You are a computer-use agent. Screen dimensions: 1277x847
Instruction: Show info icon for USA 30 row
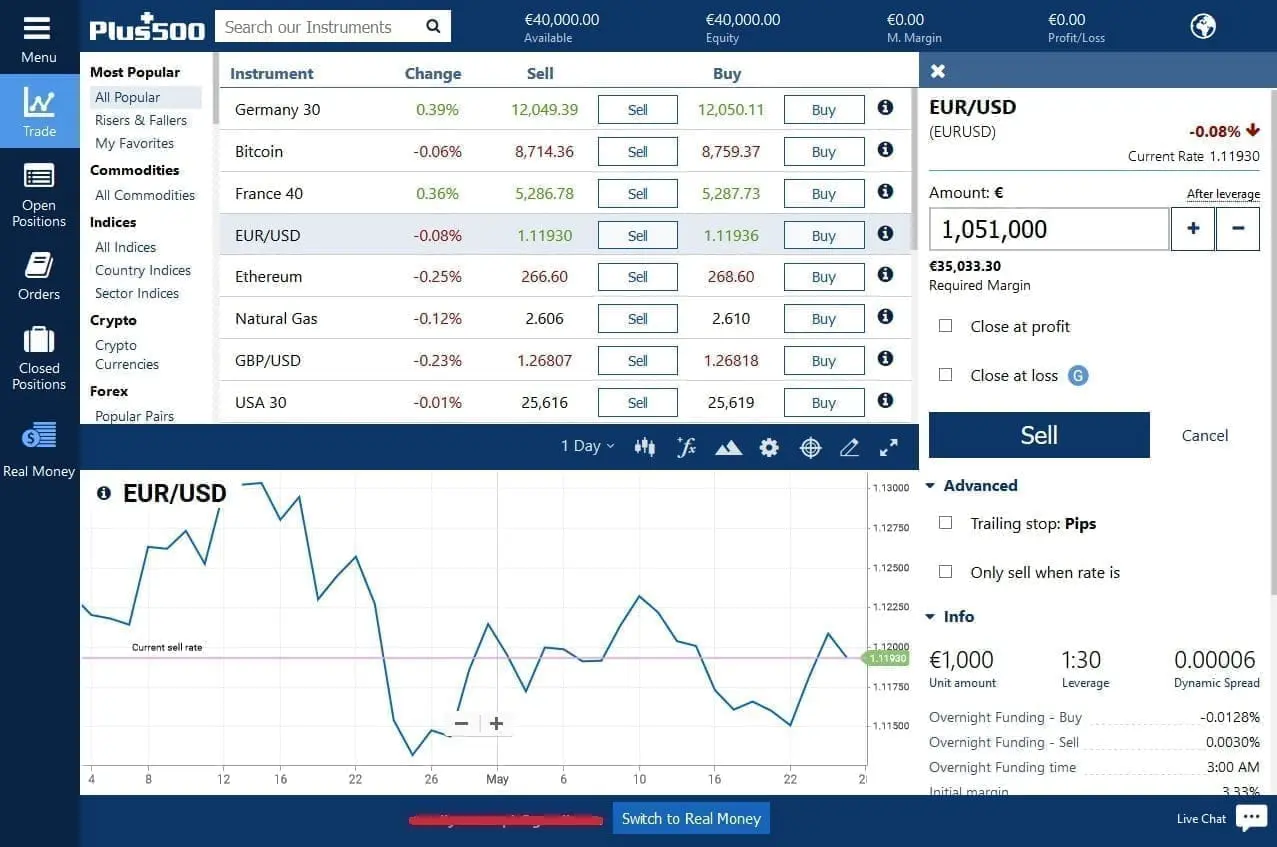coord(885,400)
